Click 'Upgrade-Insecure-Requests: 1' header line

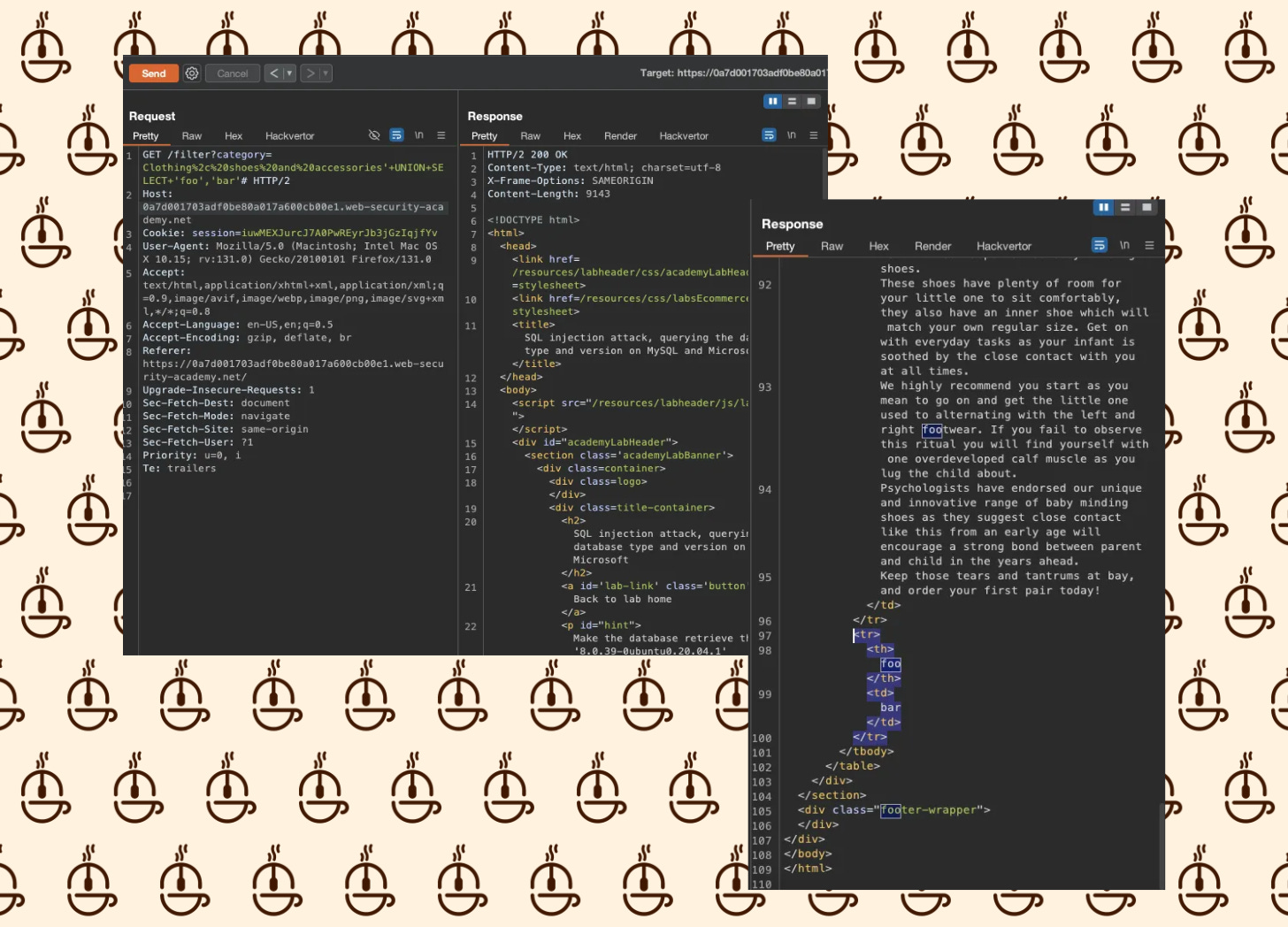coord(229,390)
